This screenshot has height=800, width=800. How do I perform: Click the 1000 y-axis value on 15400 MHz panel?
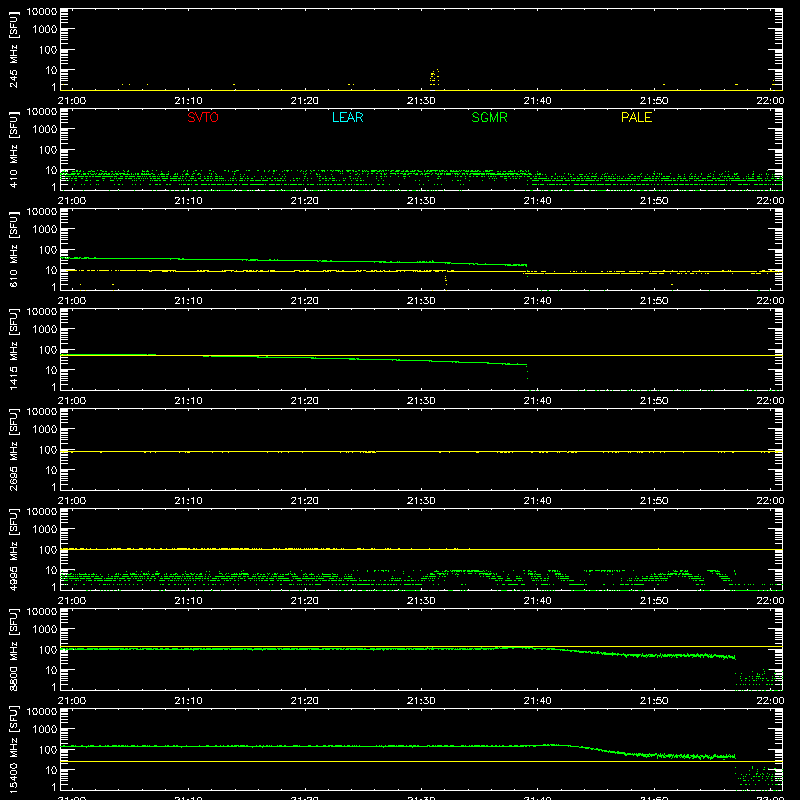(45, 730)
